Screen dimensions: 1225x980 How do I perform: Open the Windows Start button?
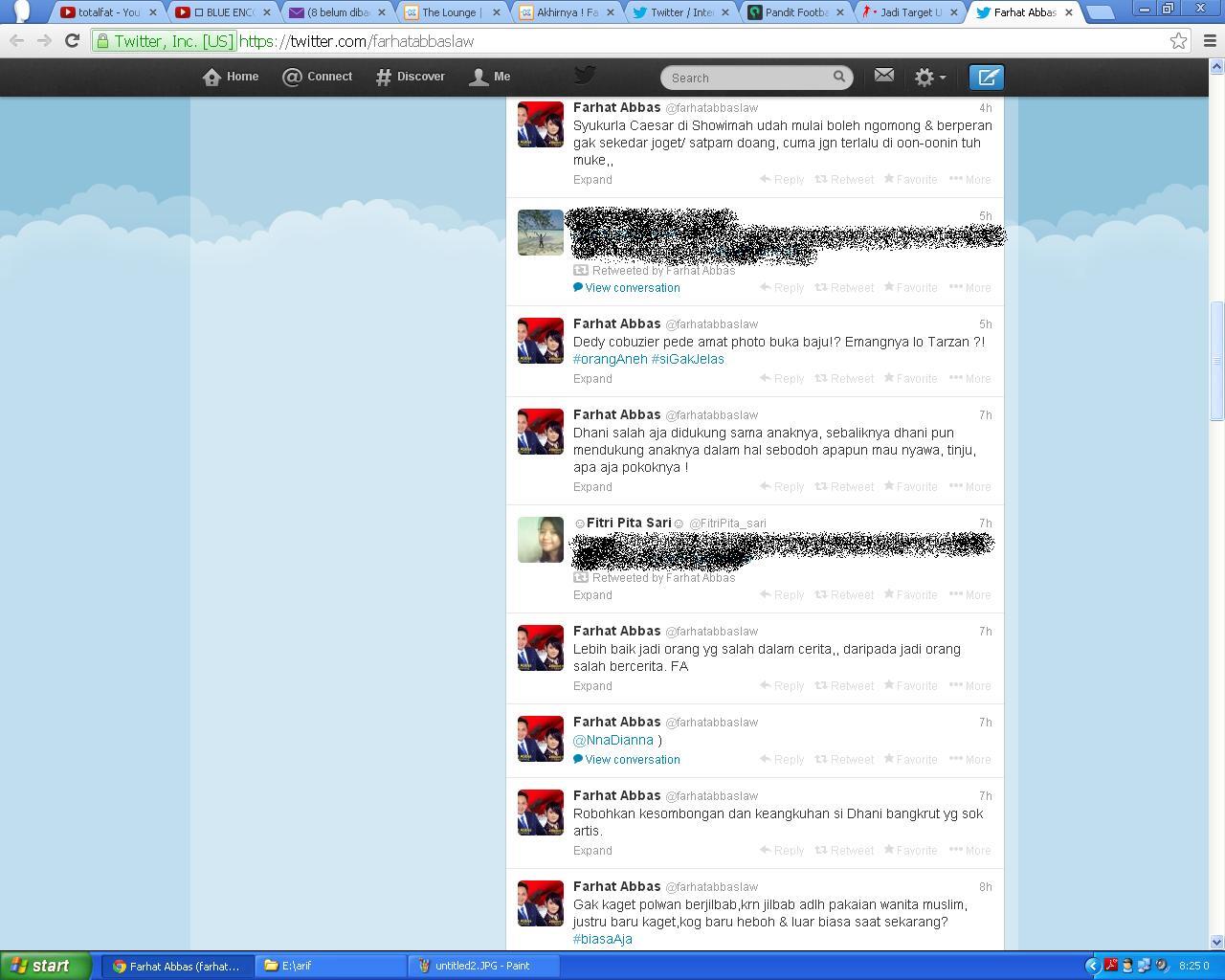click(x=46, y=966)
